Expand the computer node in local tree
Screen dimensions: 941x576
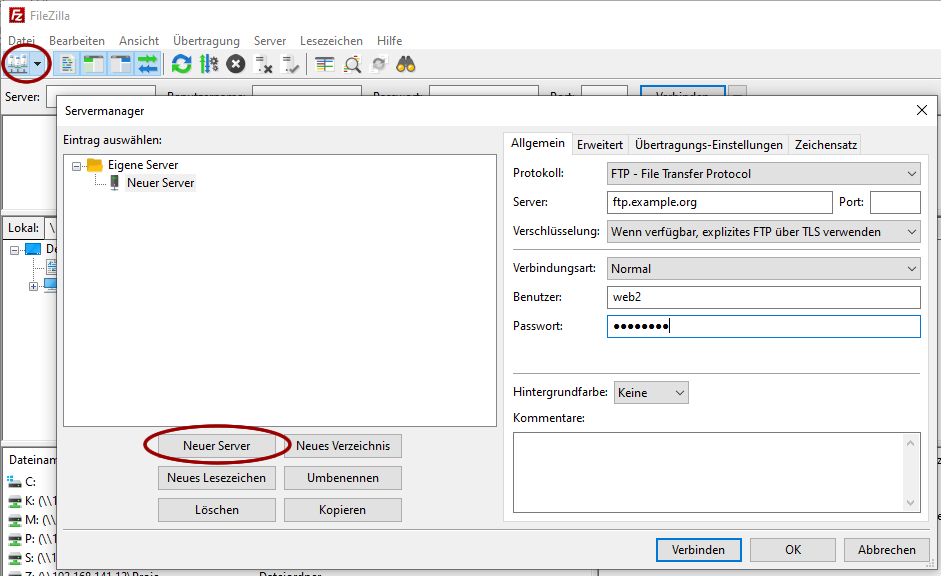(x=34, y=287)
